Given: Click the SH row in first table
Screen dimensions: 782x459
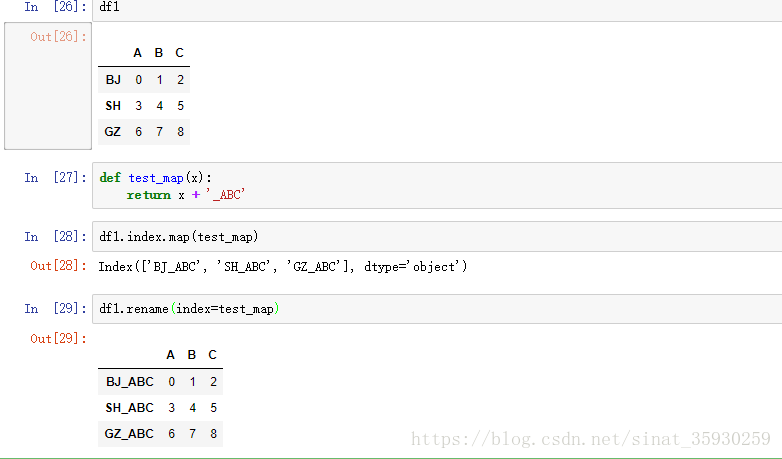Looking at the screenshot, I should coord(113,106).
